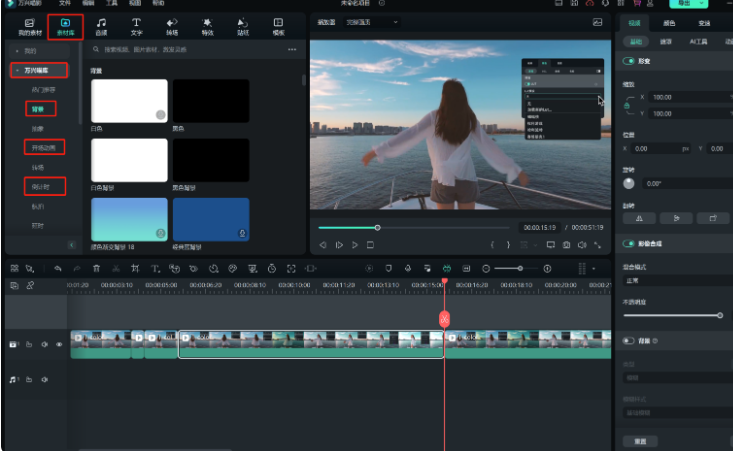This screenshot has height=451, width=733.
Task: Toggle the 形变 (transform) switch
Action: (x=630, y=62)
